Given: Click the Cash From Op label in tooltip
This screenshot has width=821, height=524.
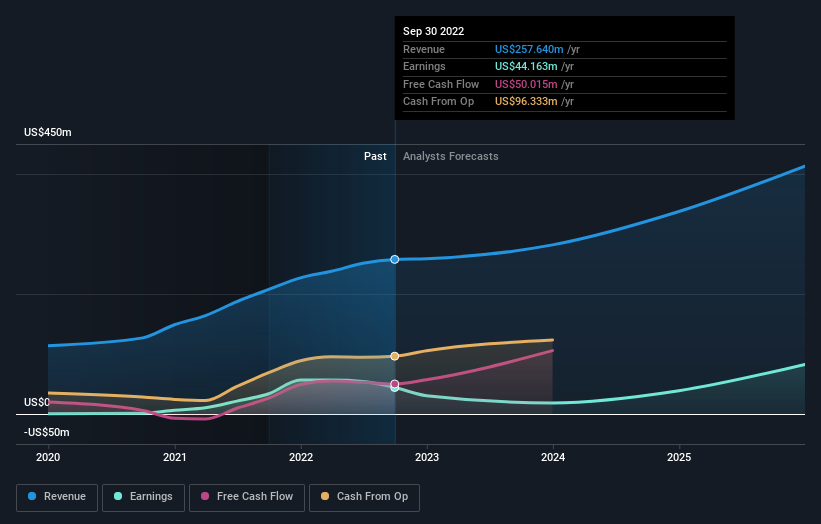Looking at the screenshot, I should click(438, 102).
